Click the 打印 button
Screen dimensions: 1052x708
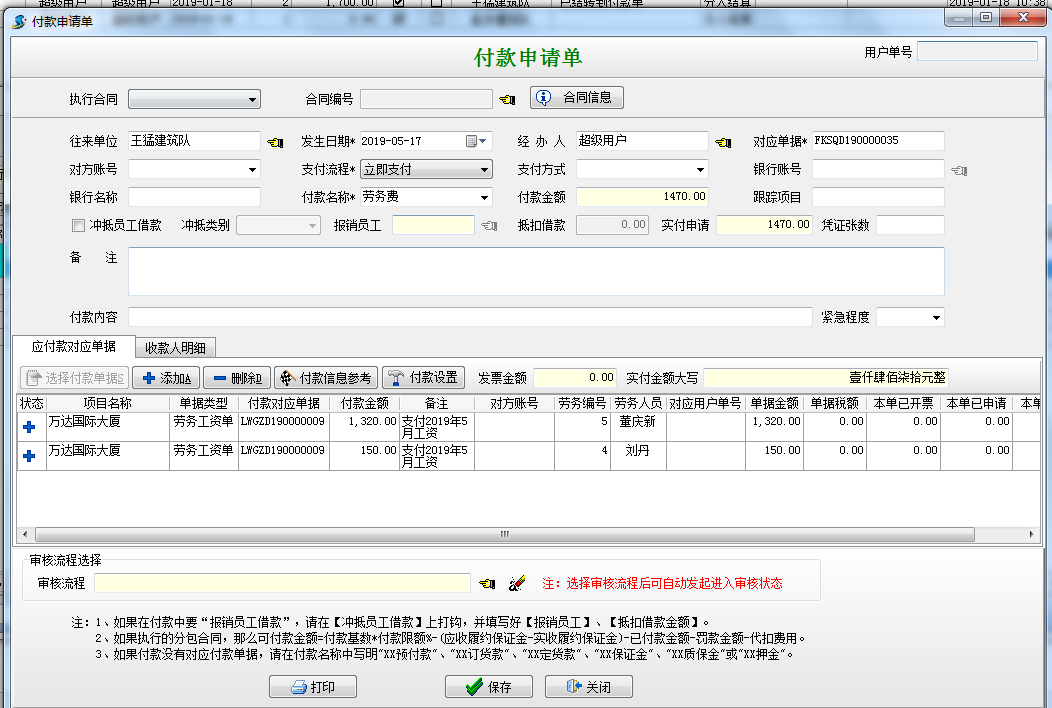tap(312, 687)
